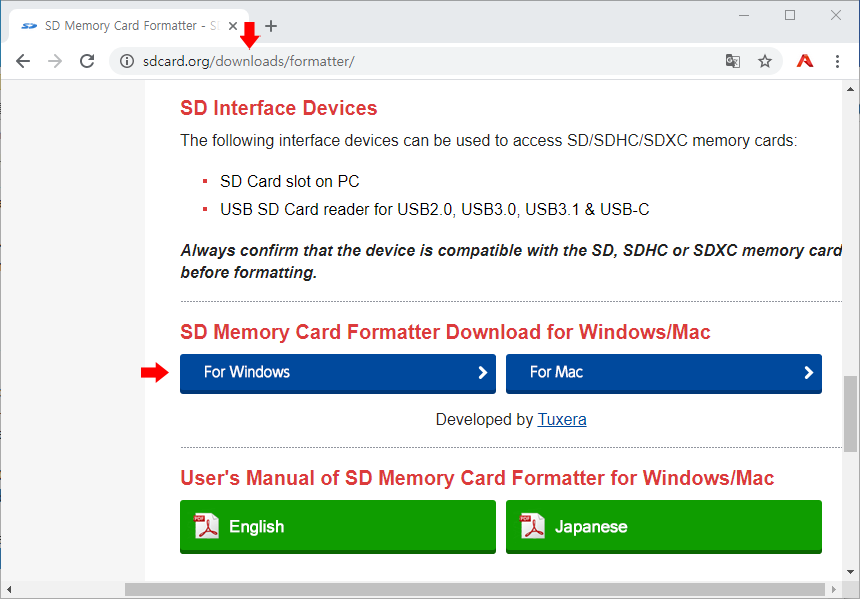Open the Japanese user's manual PDF
The width and height of the screenshot is (860, 599).
coord(664,526)
